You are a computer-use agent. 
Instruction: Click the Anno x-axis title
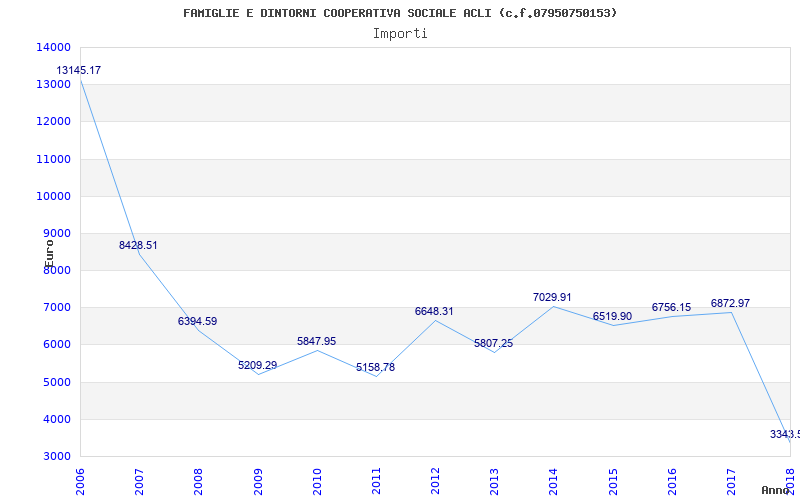tap(775, 490)
